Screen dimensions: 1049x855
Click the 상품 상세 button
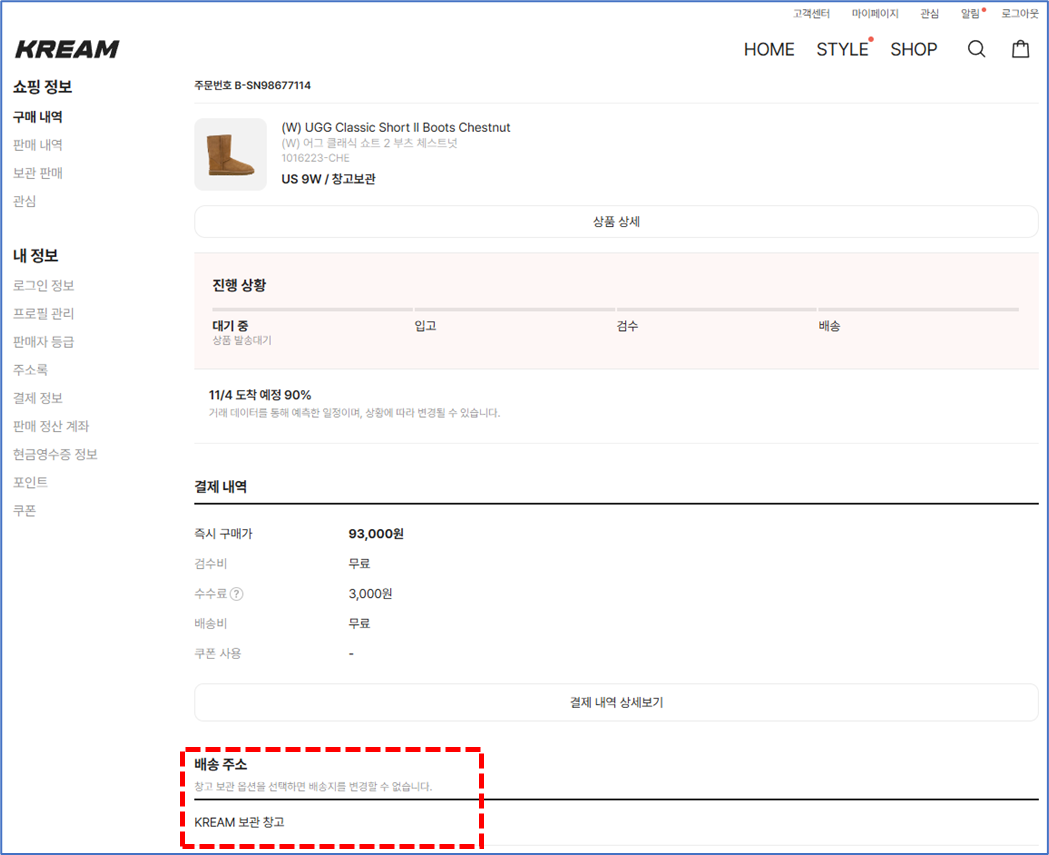pos(616,221)
